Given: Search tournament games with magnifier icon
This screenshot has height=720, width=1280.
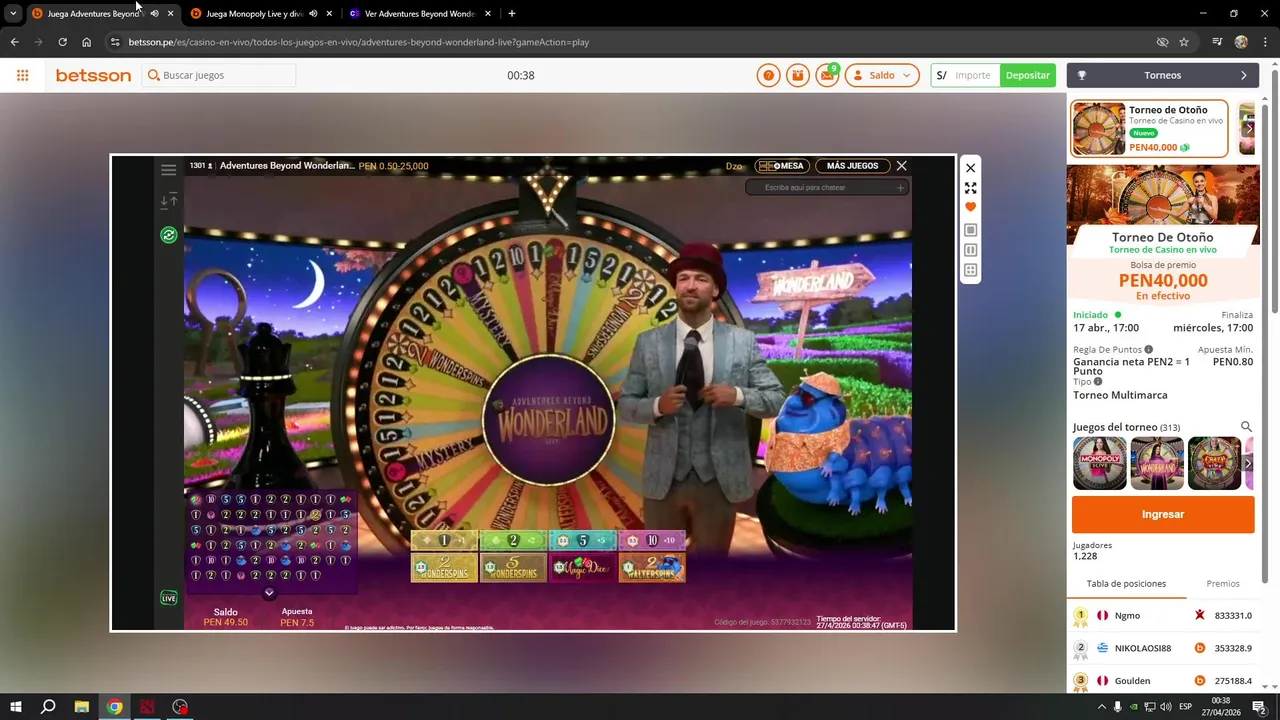Looking at the screenshot, I should click(x=1246, y=427).
